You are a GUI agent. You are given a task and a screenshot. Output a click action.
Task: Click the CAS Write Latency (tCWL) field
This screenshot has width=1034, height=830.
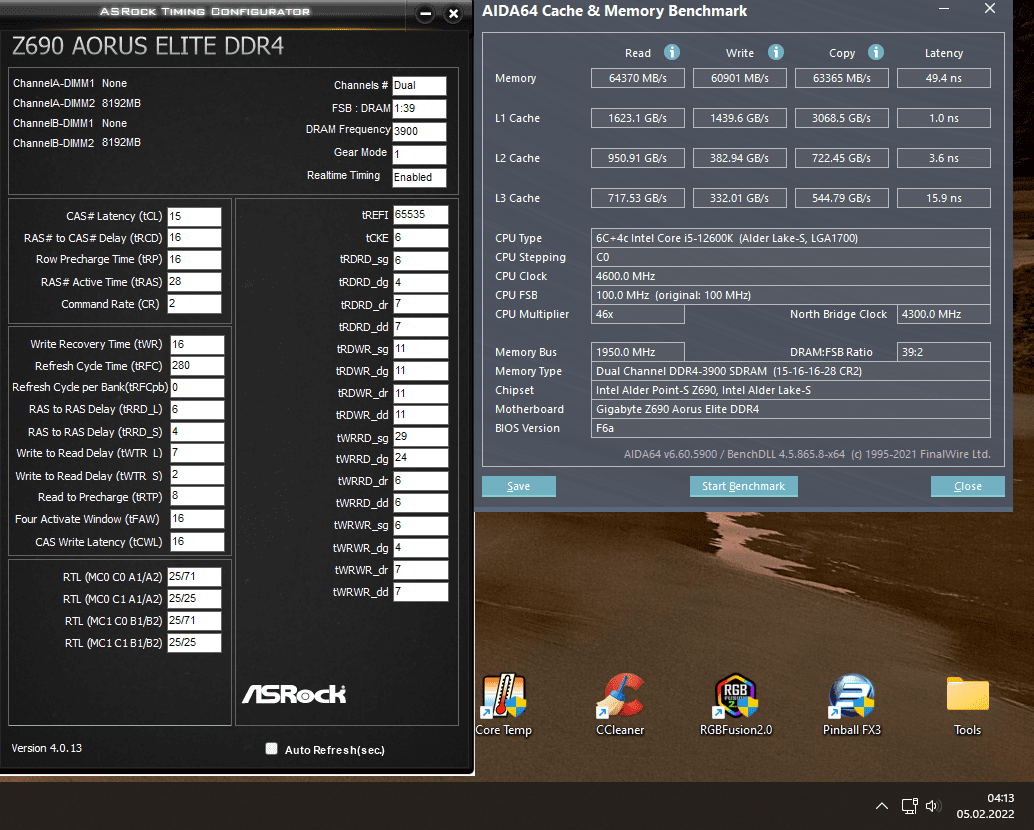click(x=197, y=542)
